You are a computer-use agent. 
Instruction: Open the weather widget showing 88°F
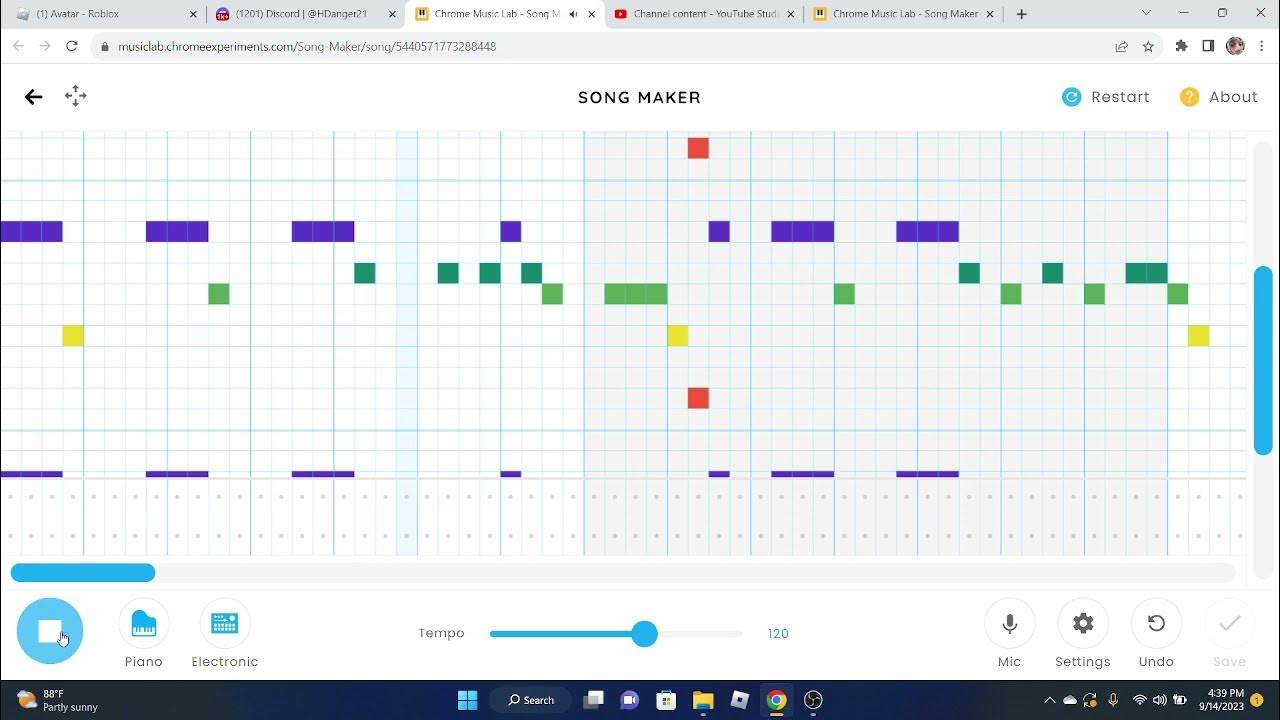coord(58,700)
